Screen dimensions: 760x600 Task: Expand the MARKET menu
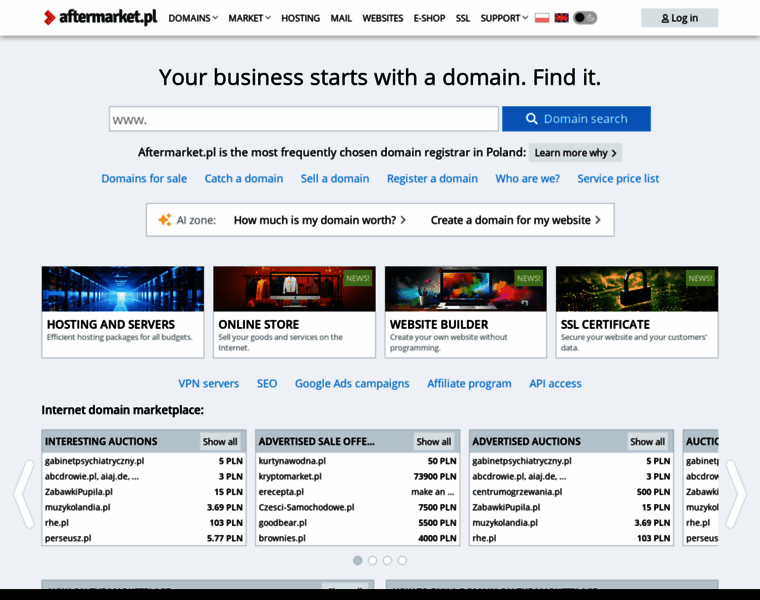point(249,18)
